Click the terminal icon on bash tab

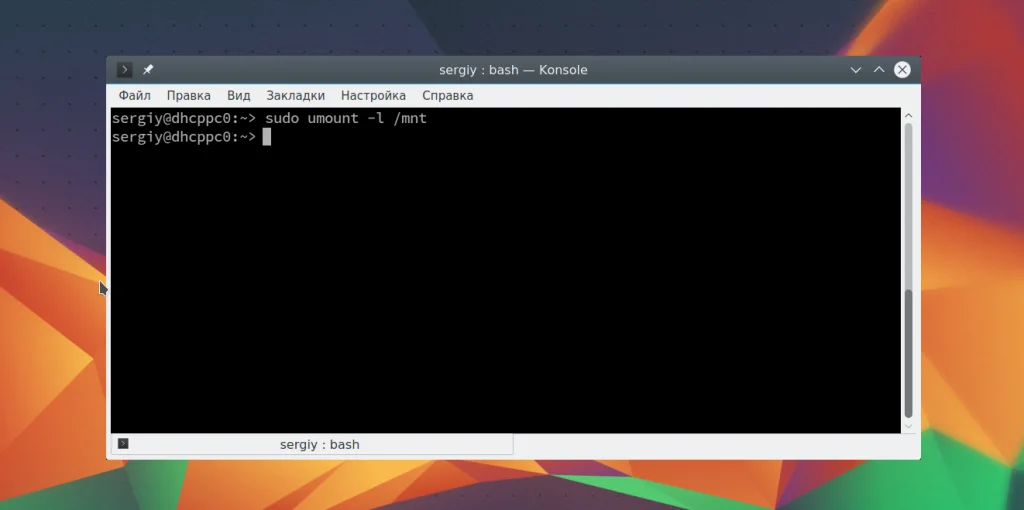123,444
